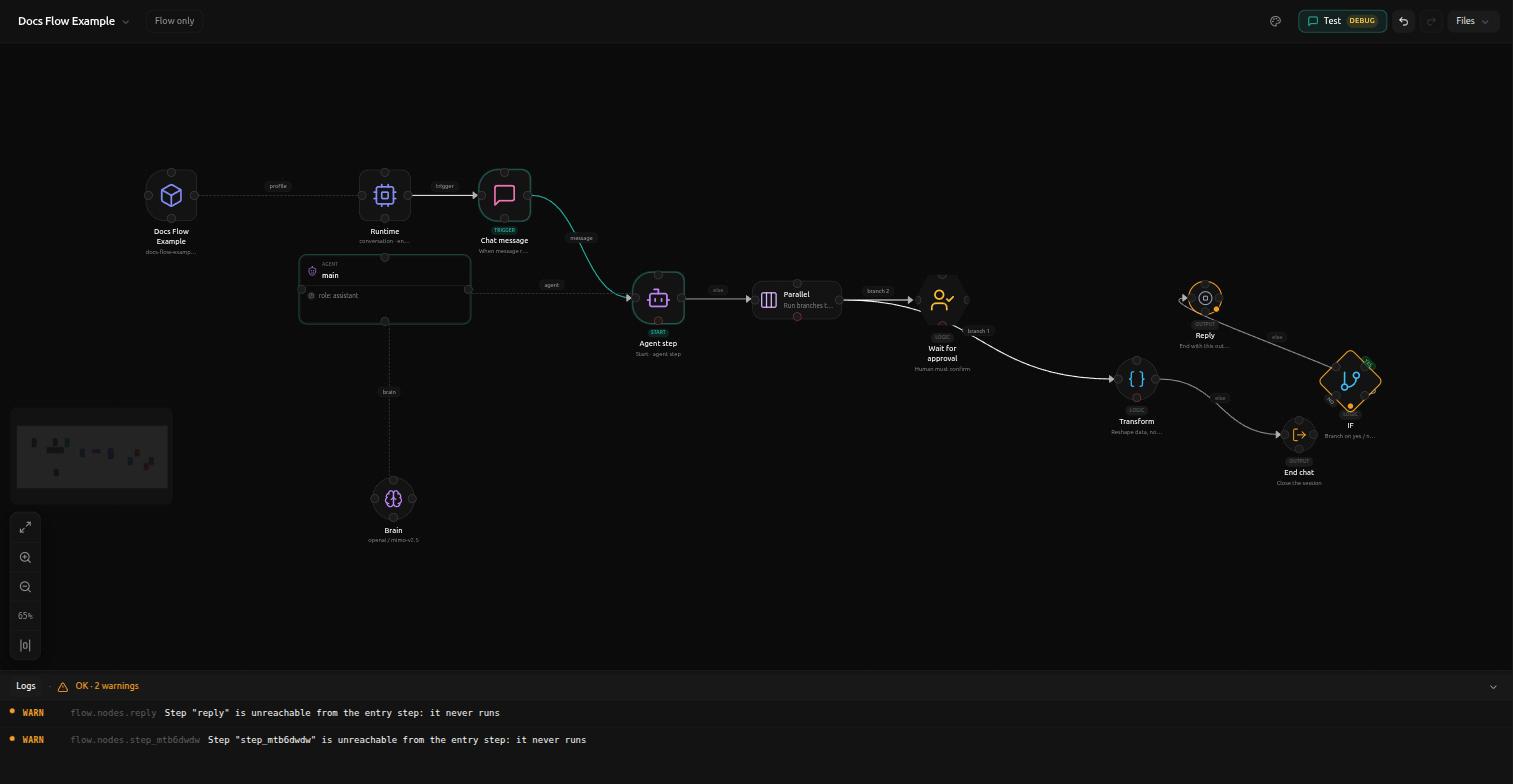Select the Chat message trigger node
Screen dimensions: 1513x784
click(x=504, y=195)
